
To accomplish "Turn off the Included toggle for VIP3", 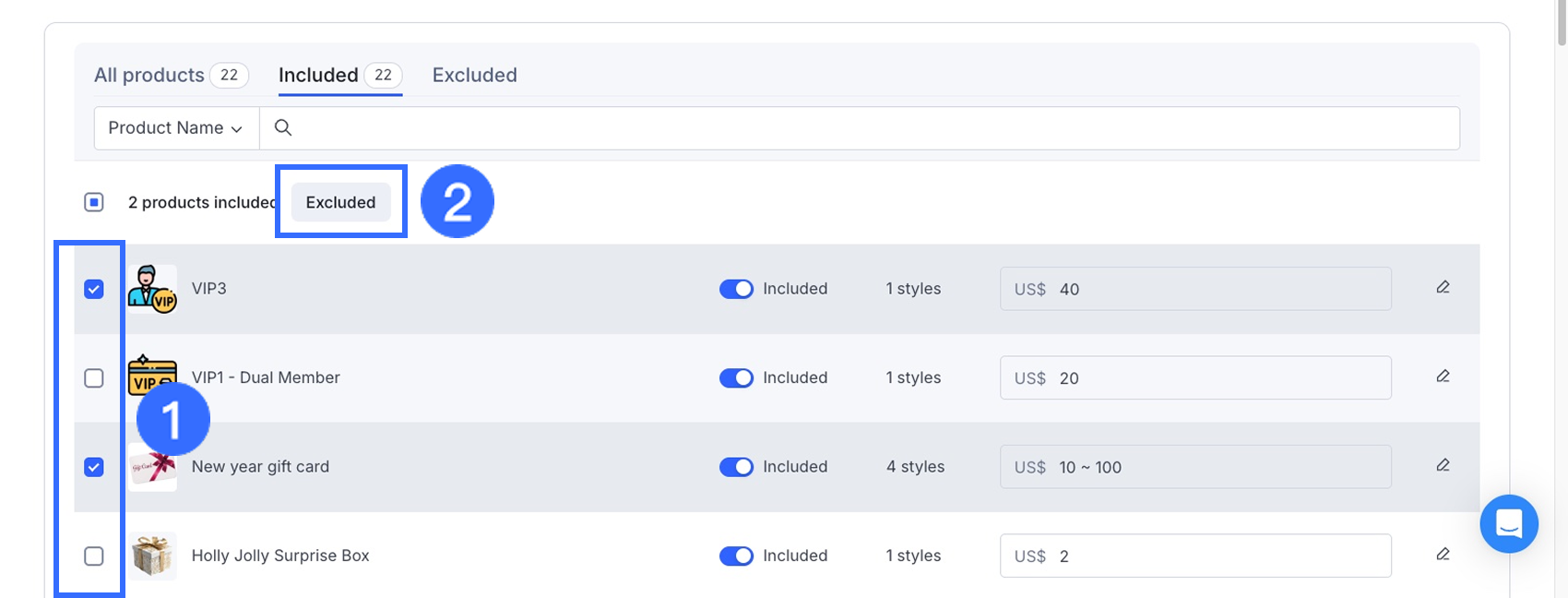I will 736,289.
